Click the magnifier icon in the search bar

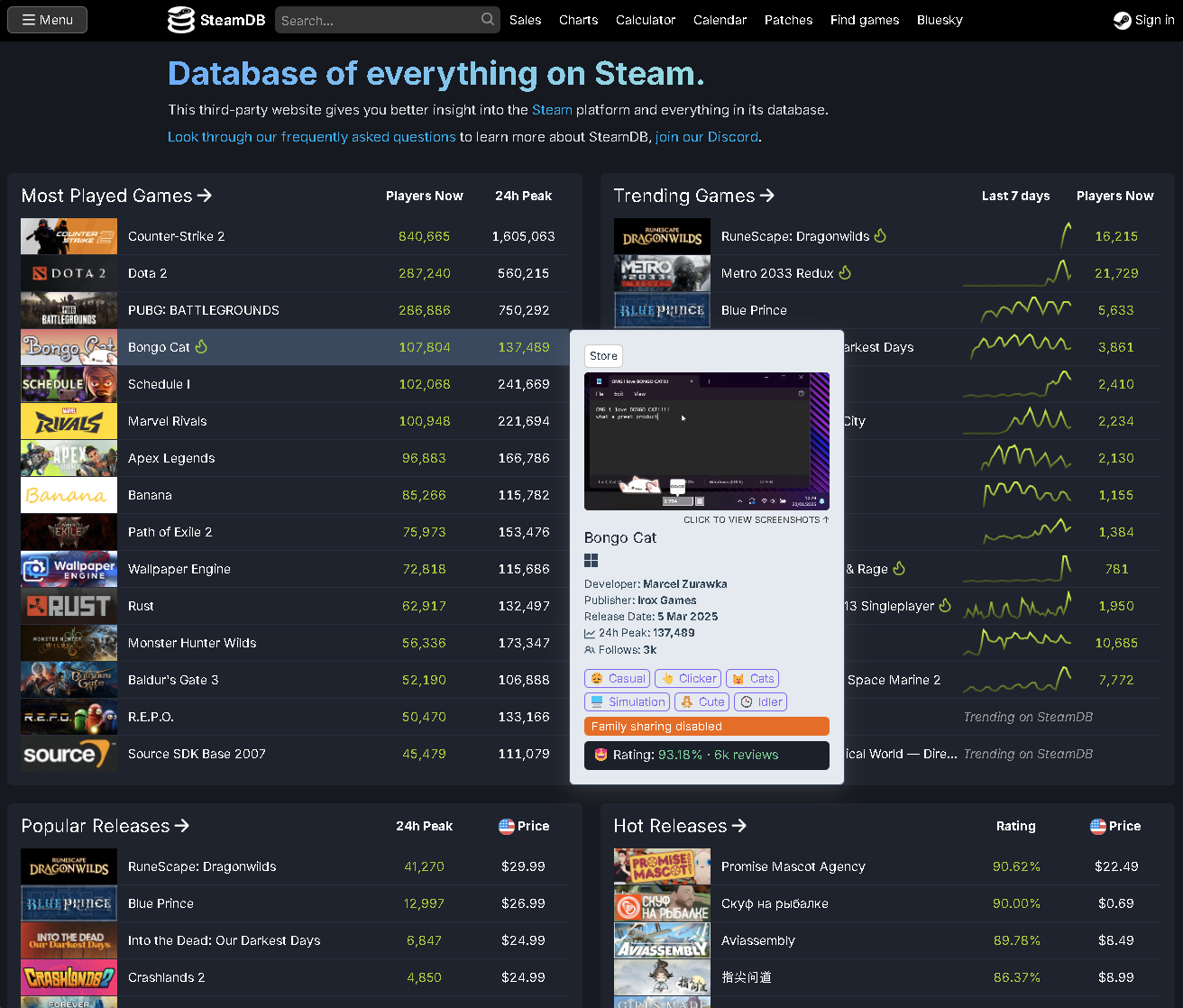click(487, 19)
